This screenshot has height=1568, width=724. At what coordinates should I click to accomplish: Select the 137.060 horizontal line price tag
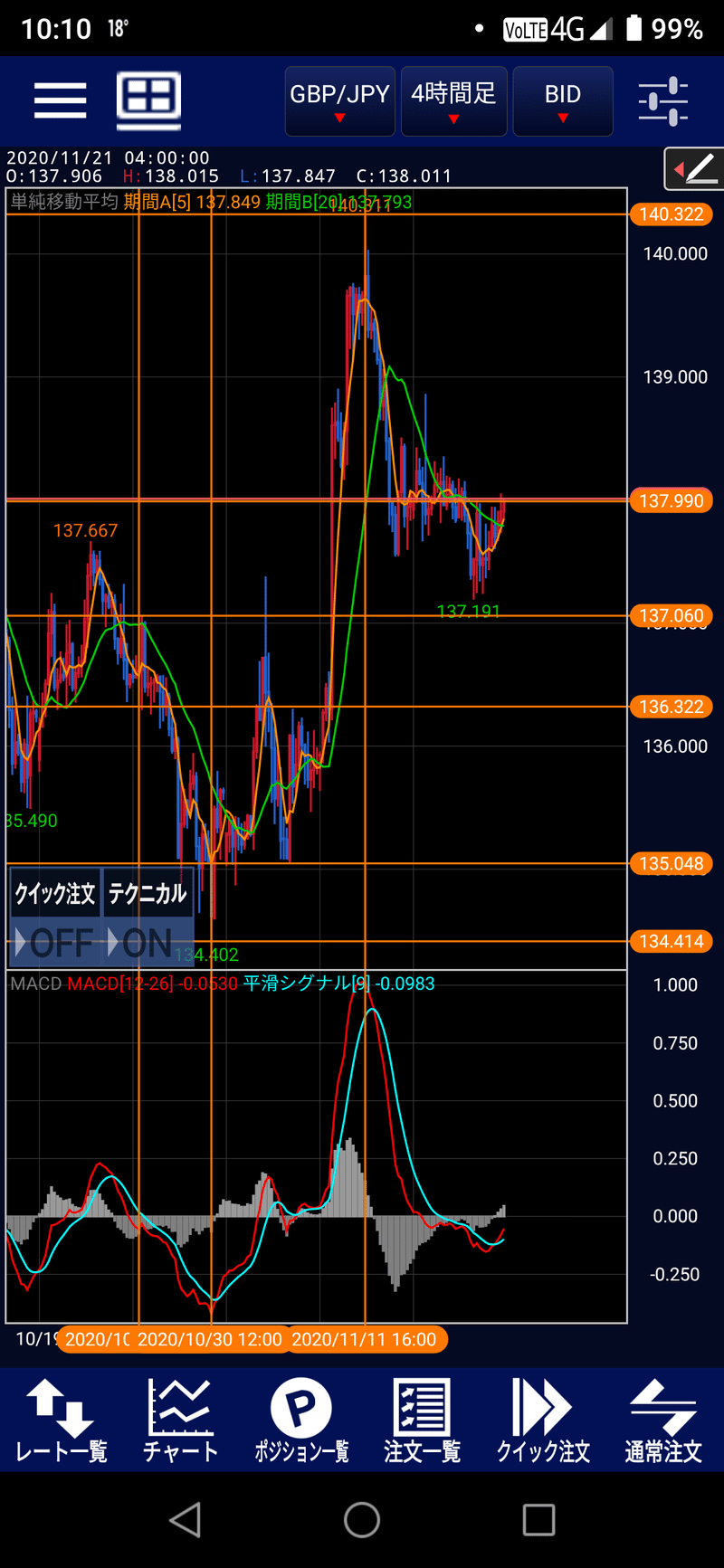coord(672,616)
